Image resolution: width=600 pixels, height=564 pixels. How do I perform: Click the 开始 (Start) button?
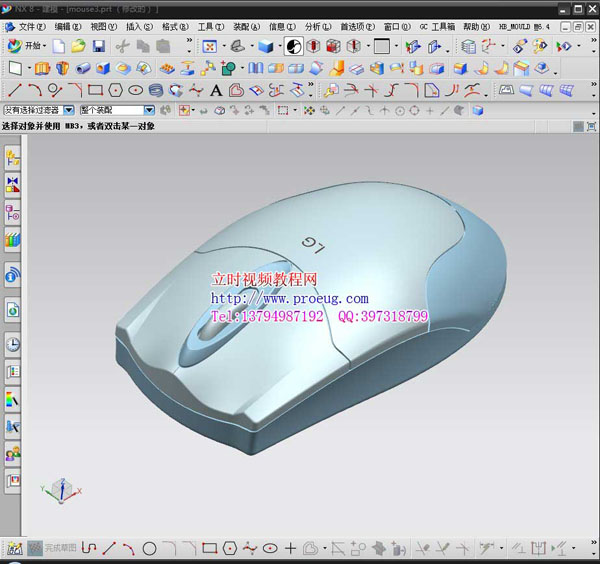click(x=27, y=46)
